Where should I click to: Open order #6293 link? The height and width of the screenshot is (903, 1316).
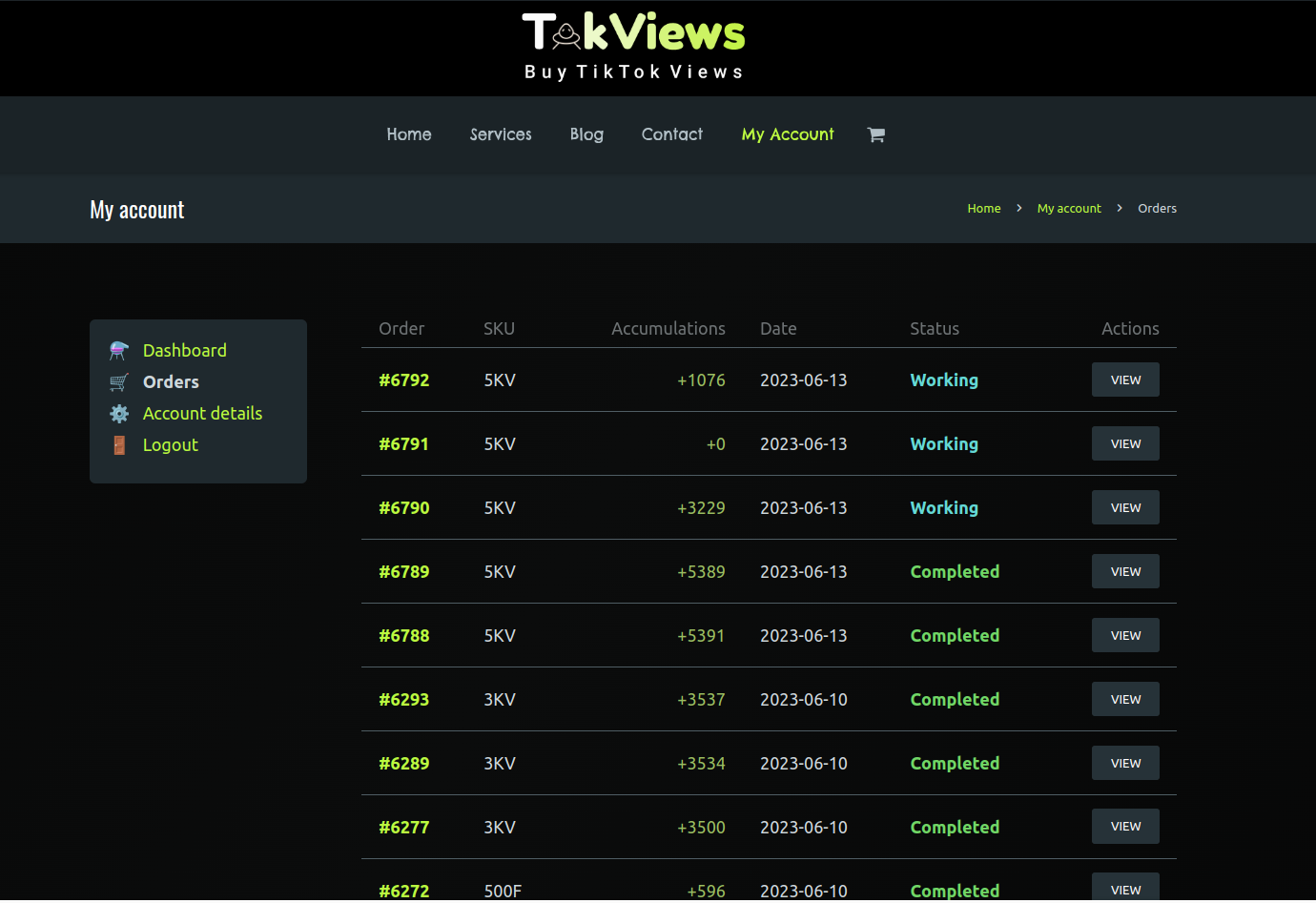click(404, 700)
